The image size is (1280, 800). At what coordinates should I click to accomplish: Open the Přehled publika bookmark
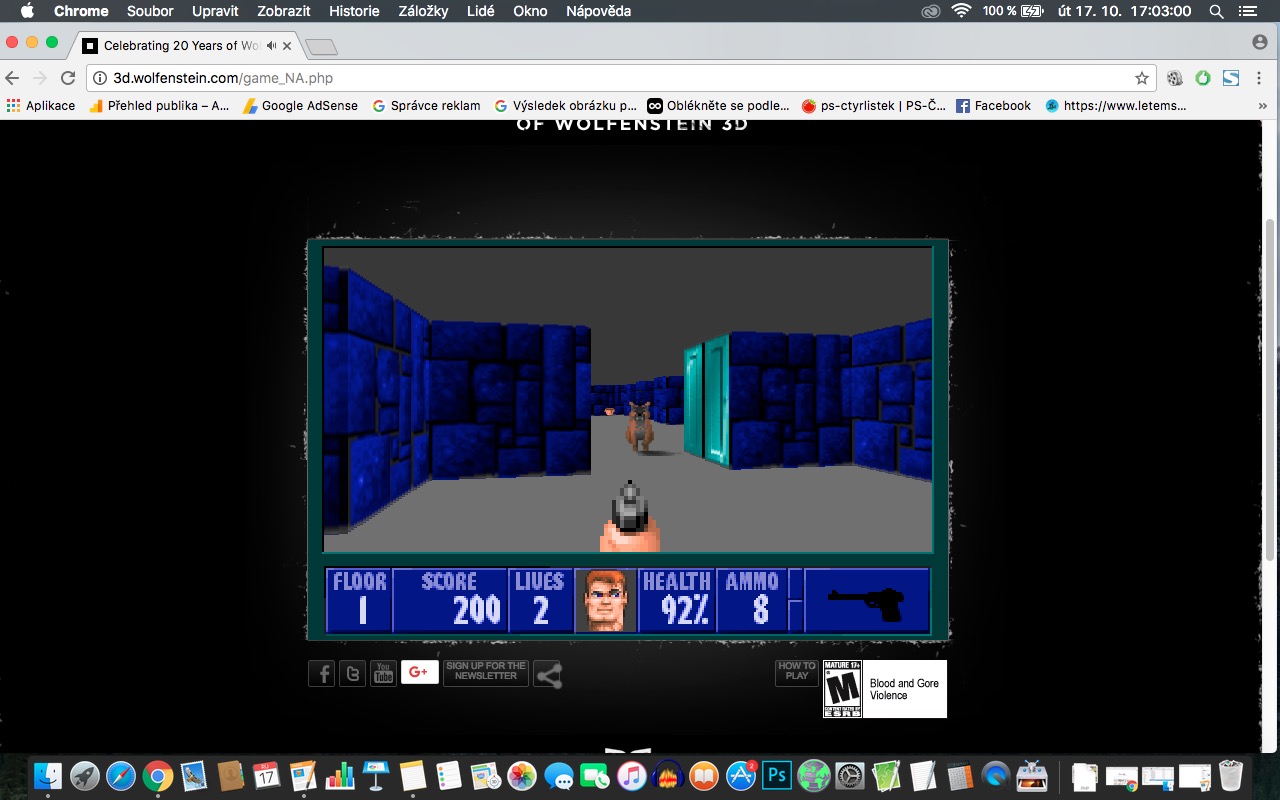pos(159,105)
